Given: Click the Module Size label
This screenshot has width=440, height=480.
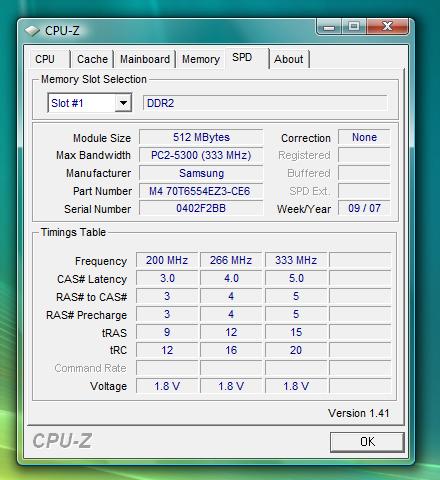Looking at the screenshot, I should click(x=102, y=138).
